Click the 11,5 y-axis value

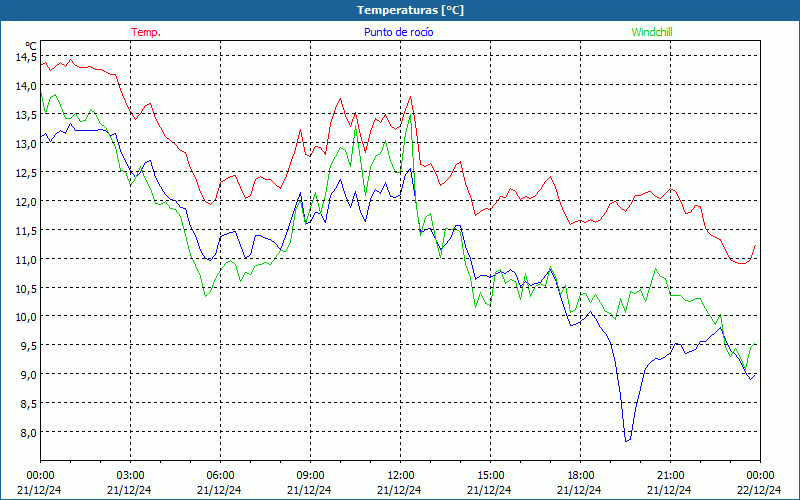tap(26, 231)
